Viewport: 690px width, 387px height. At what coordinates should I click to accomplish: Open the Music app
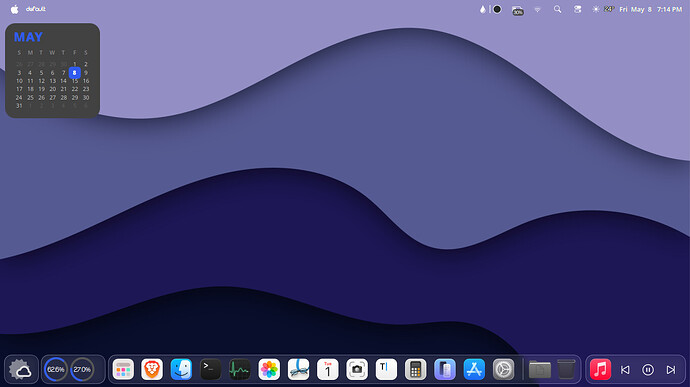tap(600, 369)
